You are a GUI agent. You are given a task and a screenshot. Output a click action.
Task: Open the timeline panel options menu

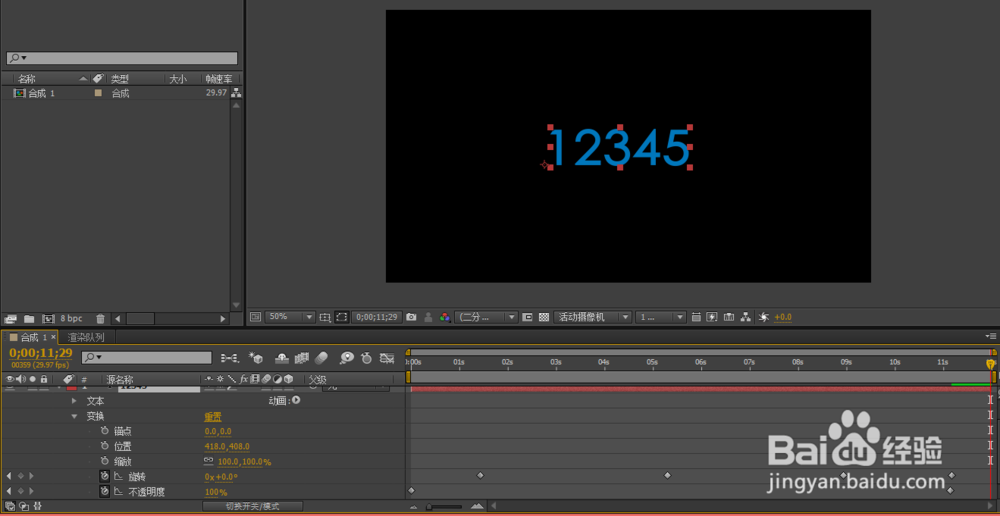pos(991,336)
